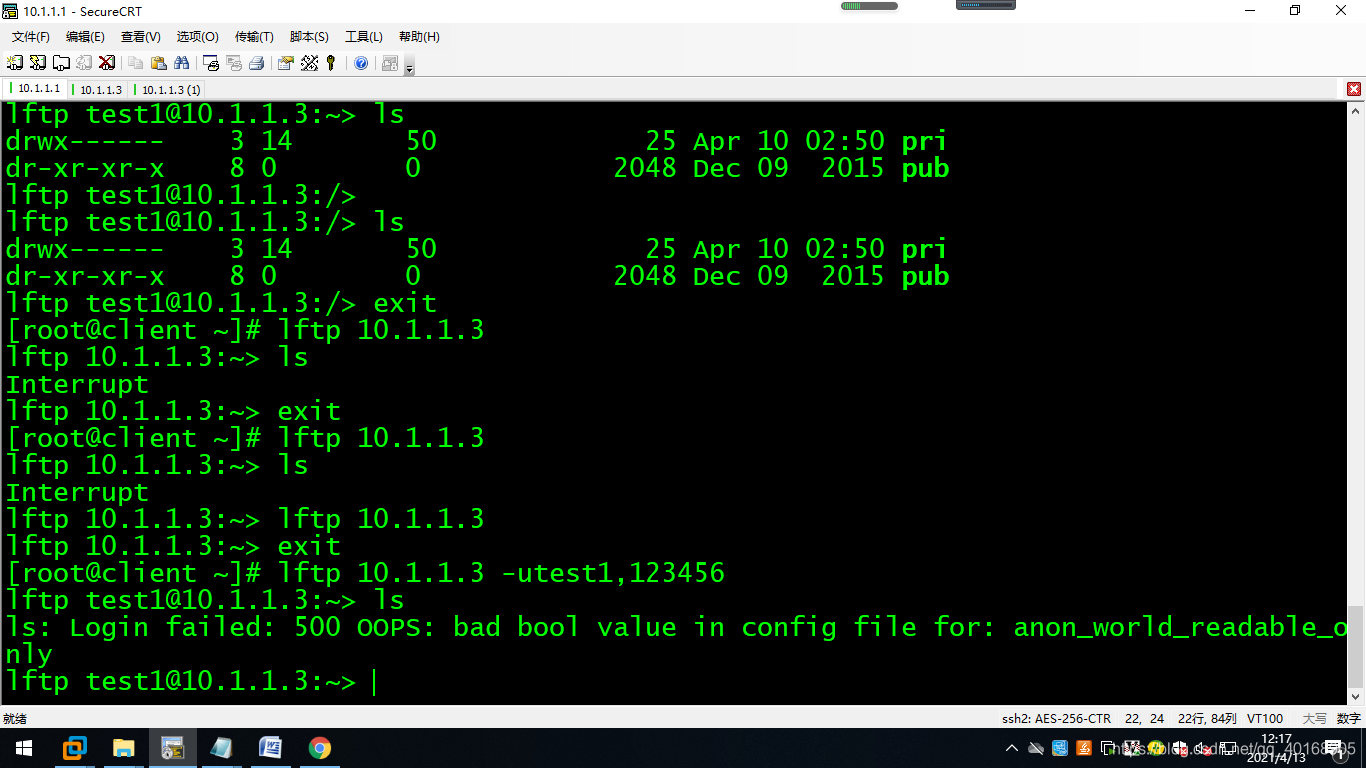Open the toolbar overflow options arrow

coord(409,66)
